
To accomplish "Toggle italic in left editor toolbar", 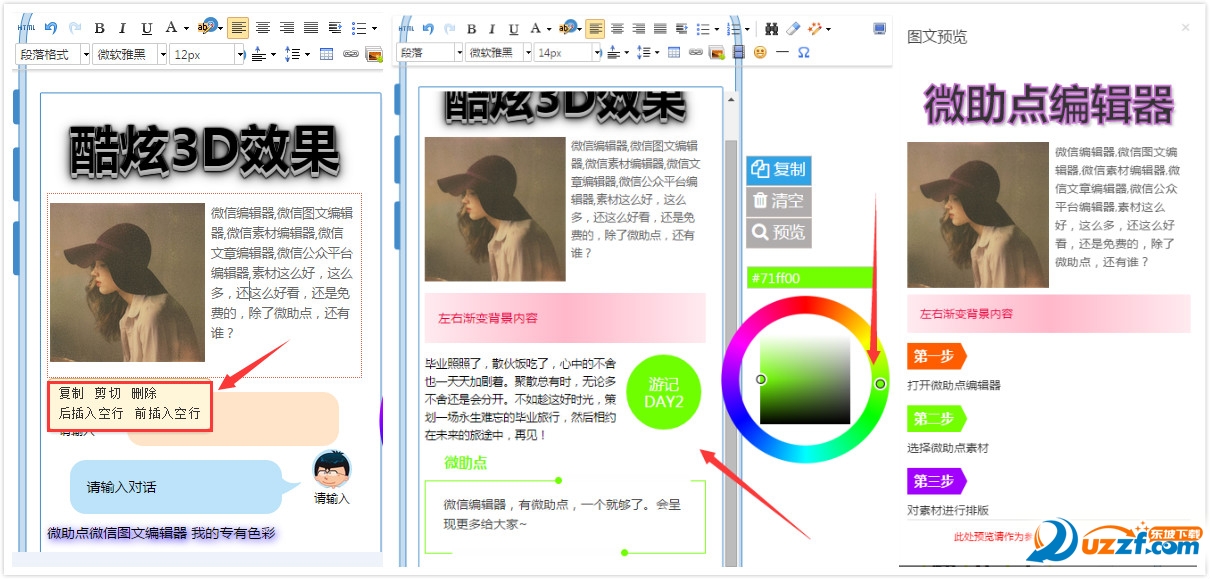I will [123, 28].
